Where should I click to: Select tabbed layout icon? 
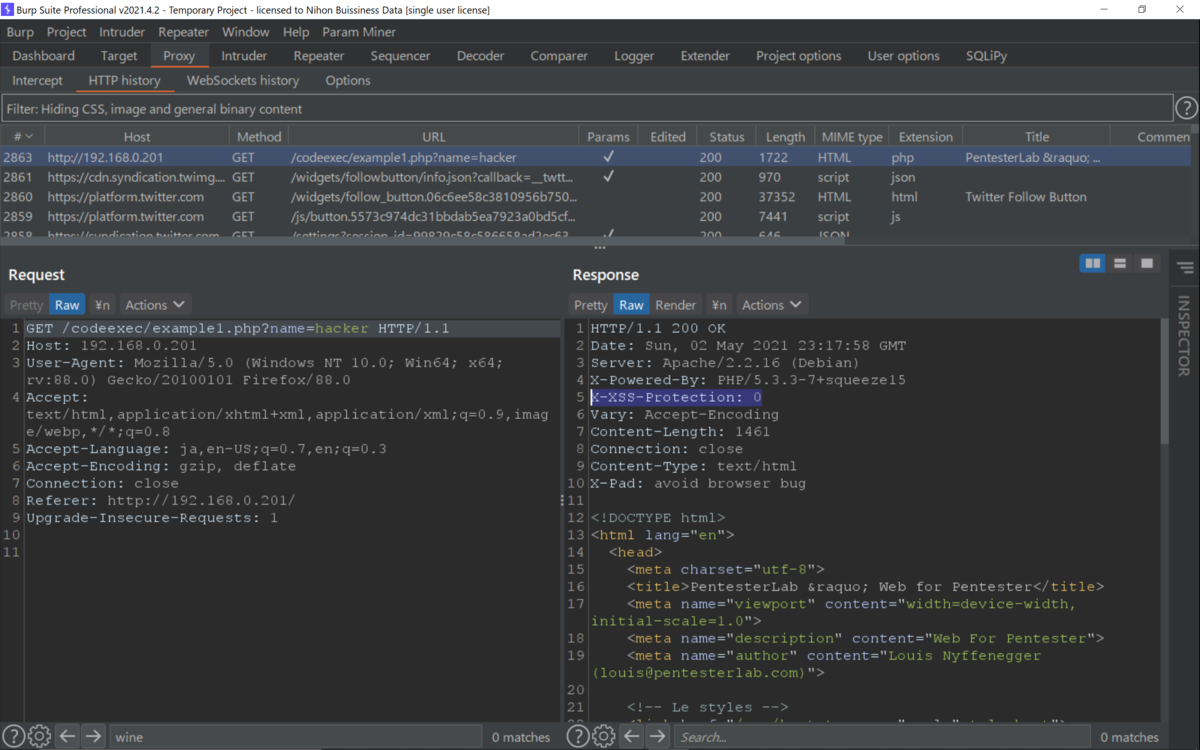(x=1147, y=263)
